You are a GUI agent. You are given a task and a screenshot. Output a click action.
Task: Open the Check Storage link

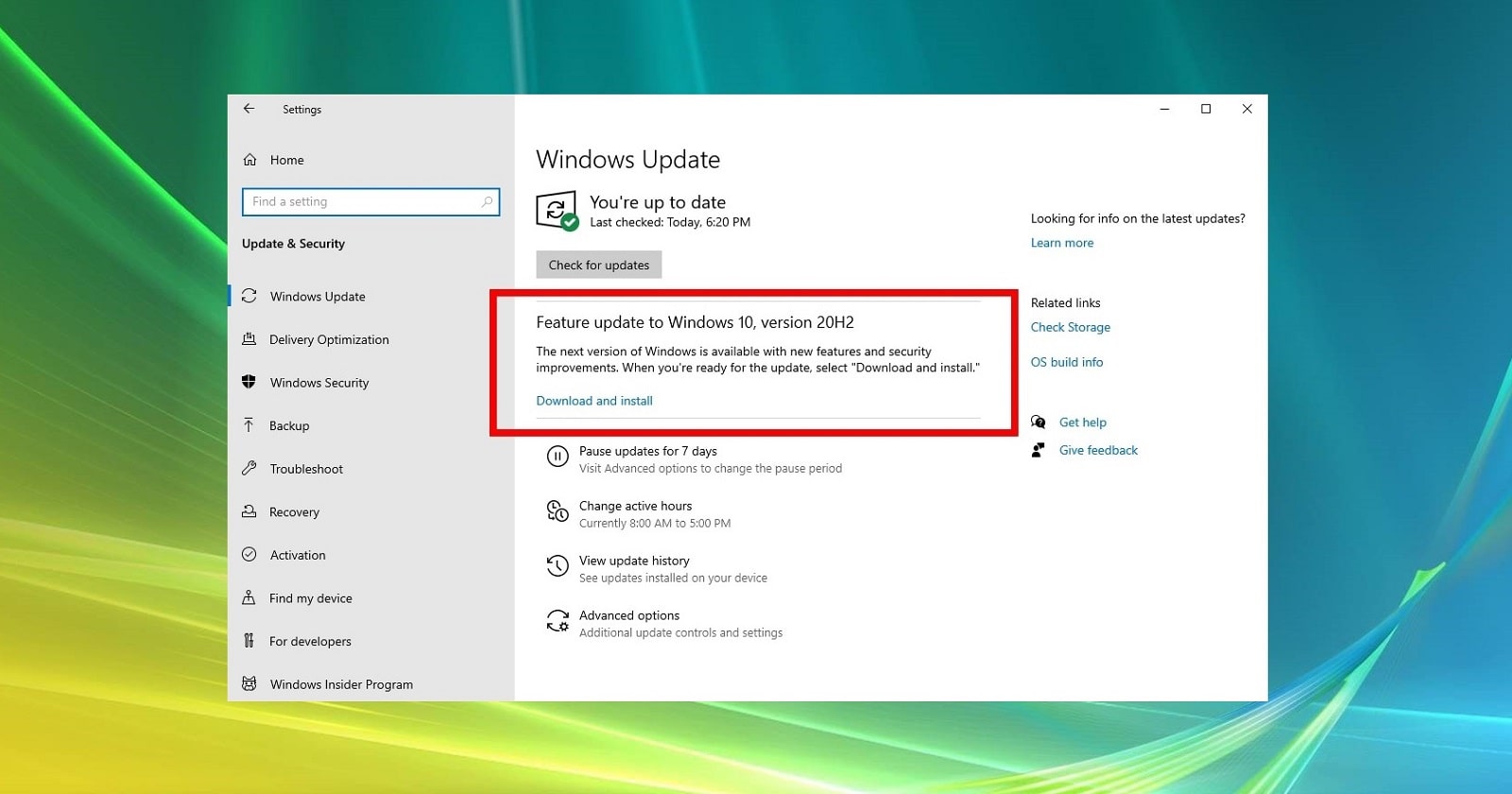click(1071, 327)
